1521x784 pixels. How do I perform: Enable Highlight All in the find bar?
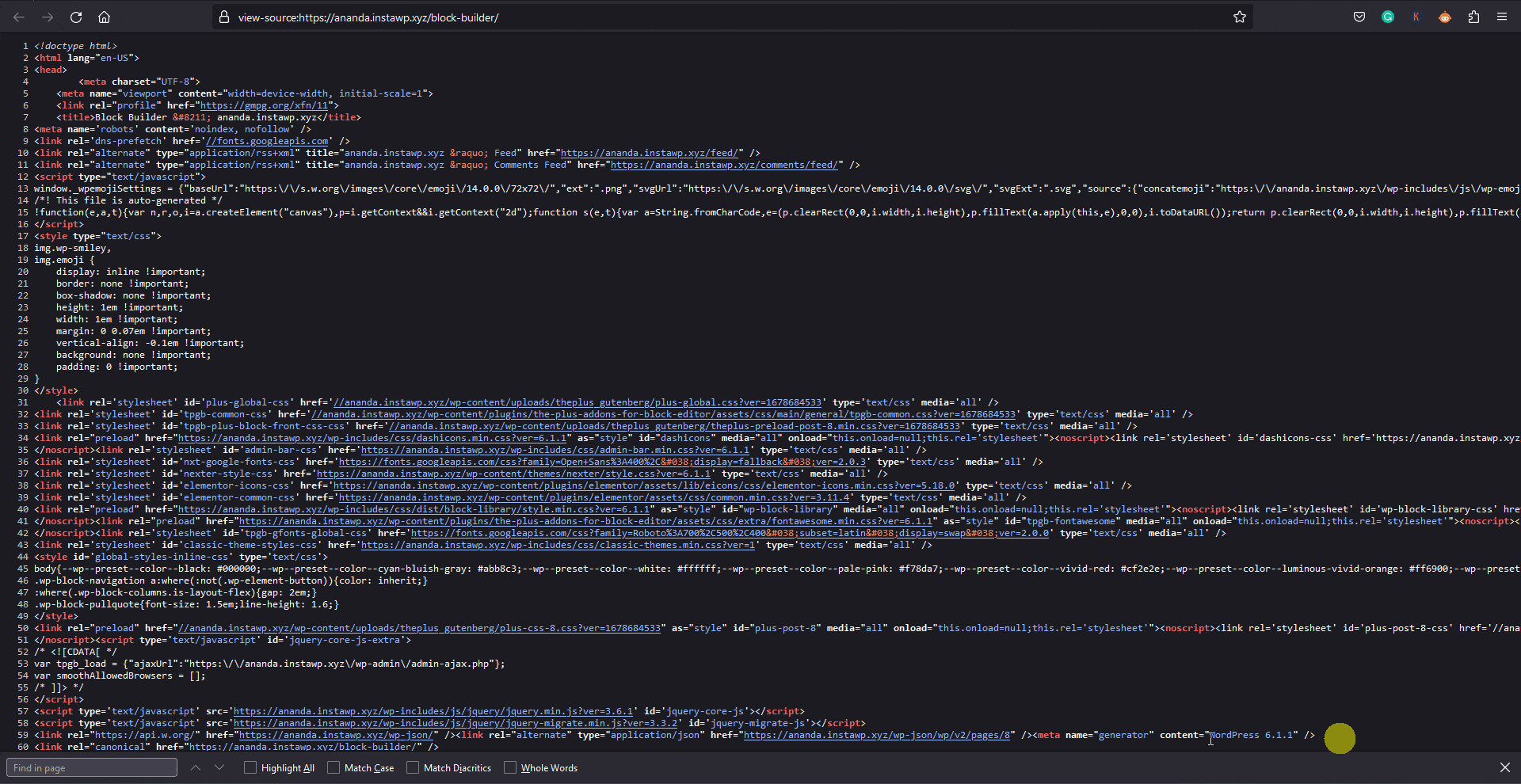[250, 767]
